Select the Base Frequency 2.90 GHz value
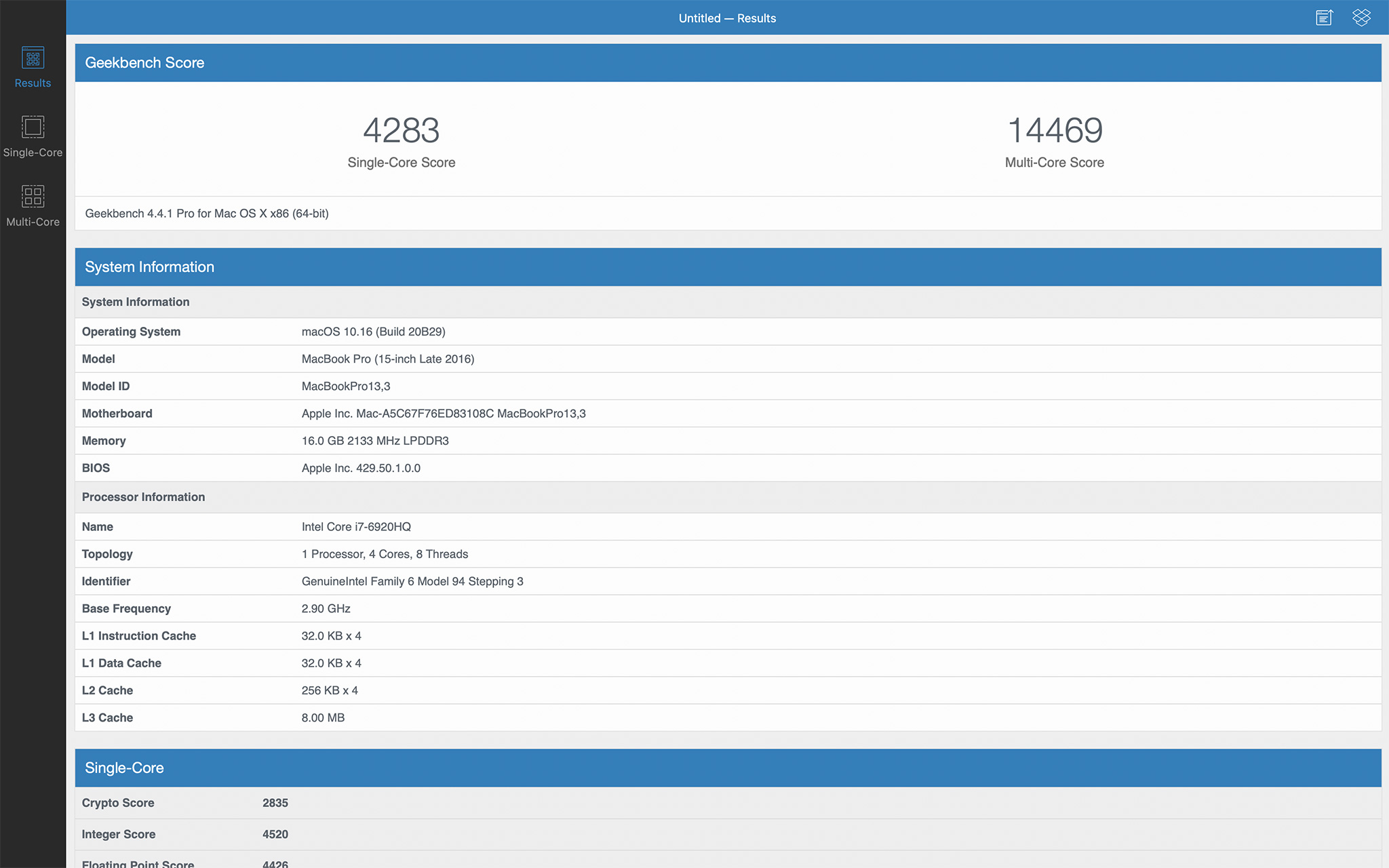 [326, 609]
